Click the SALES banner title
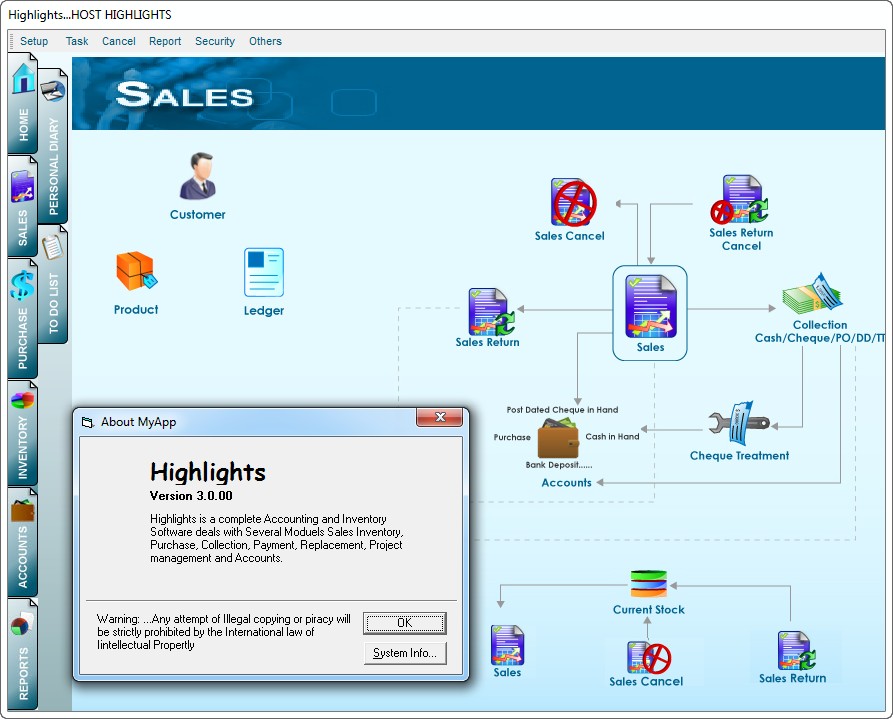The image size is (893, 719). coord(184,94)
